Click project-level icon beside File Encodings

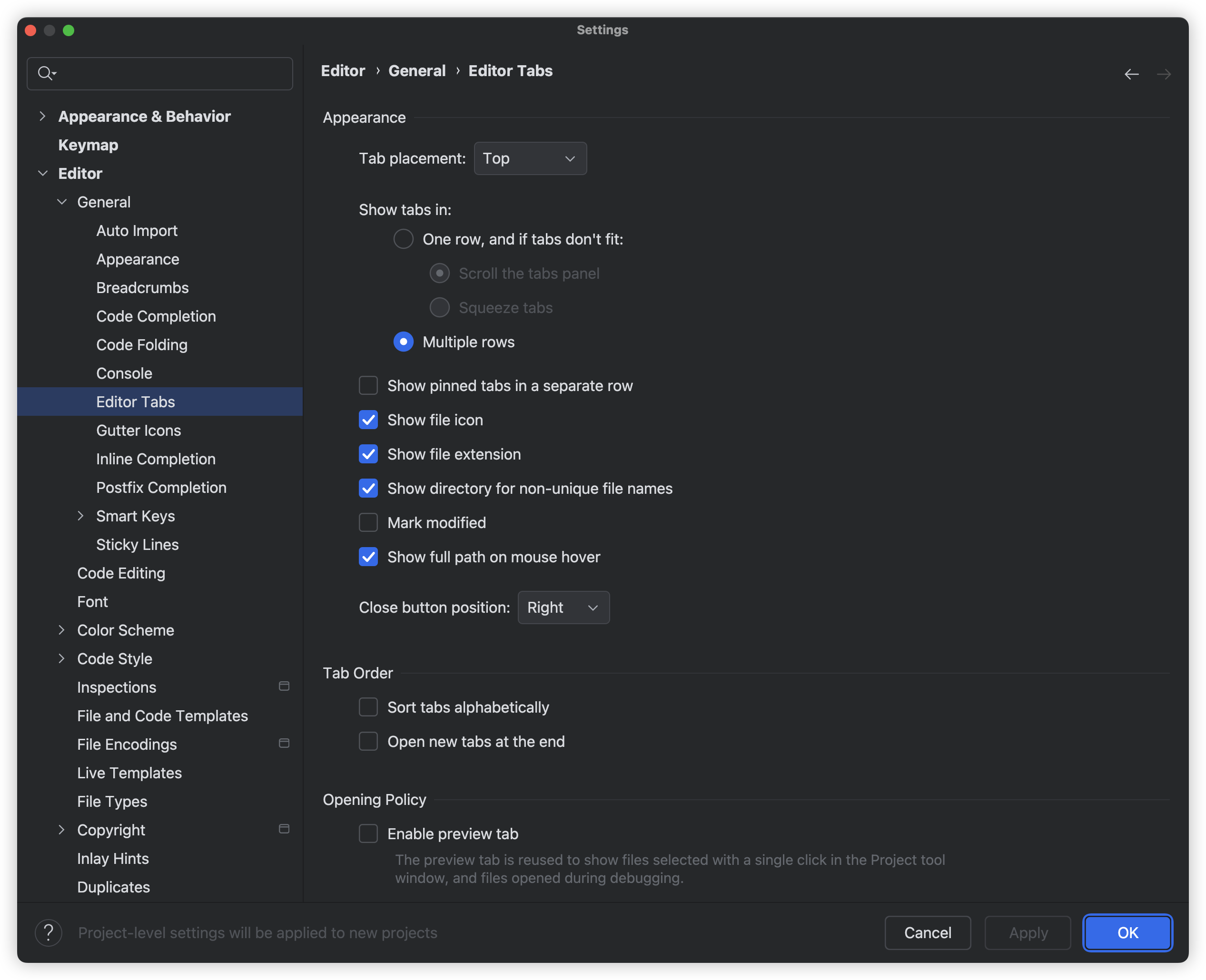pyautogui.click(x=284, y=744)
